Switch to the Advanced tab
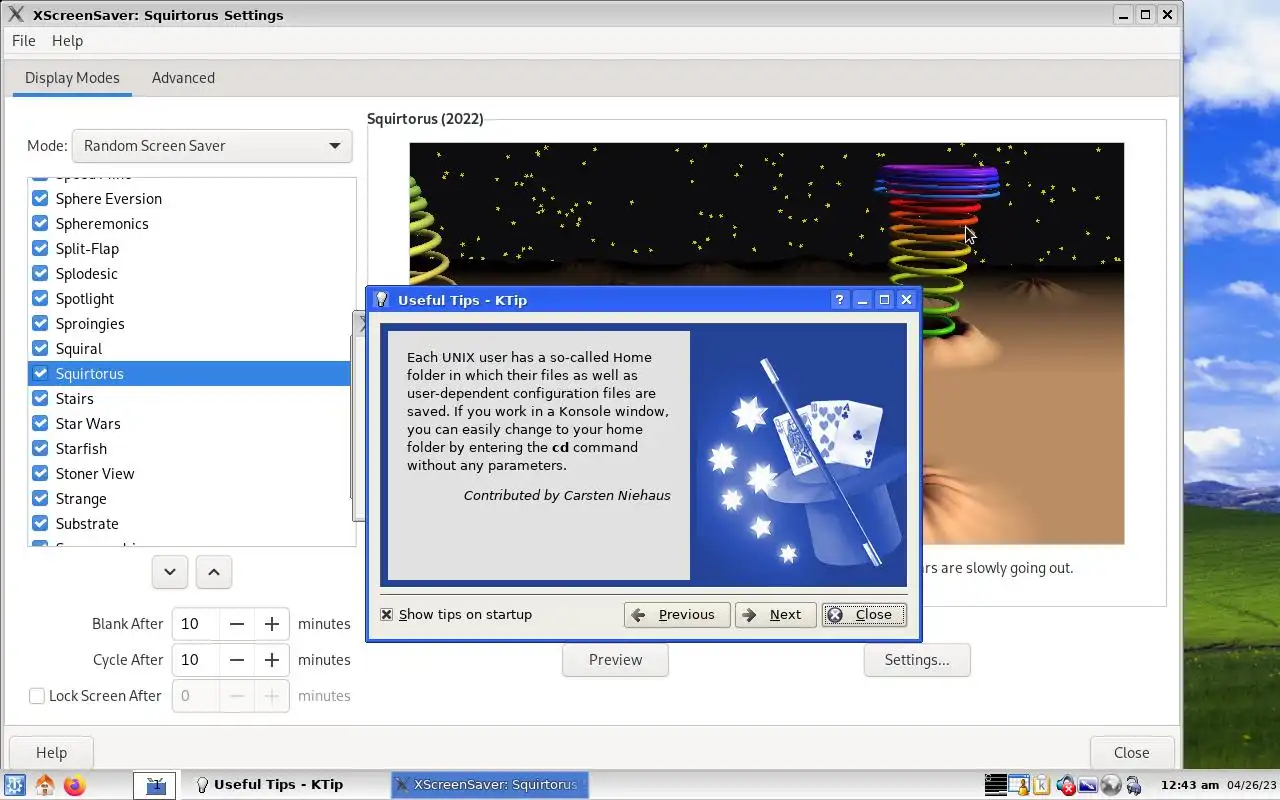Image resolution: width=1280 pixels, height=800 pixels. click(183, 78)
